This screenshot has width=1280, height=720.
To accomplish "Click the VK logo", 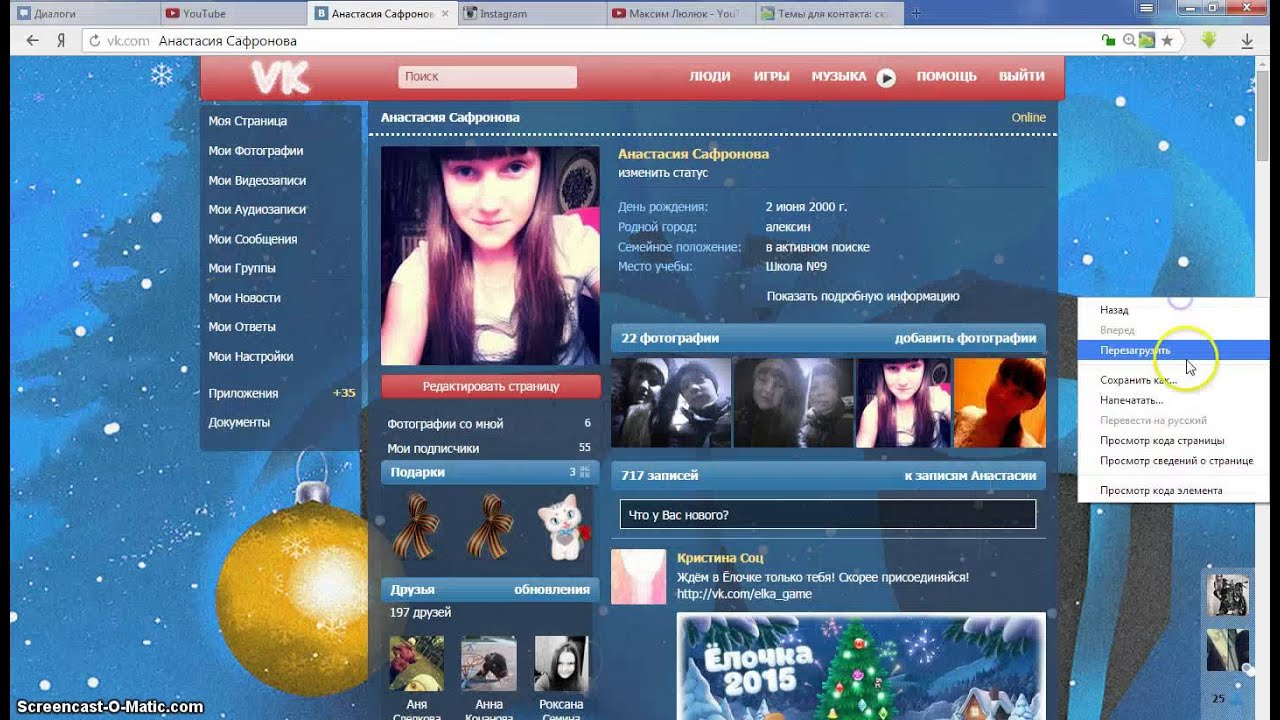I will pos(280,77).
